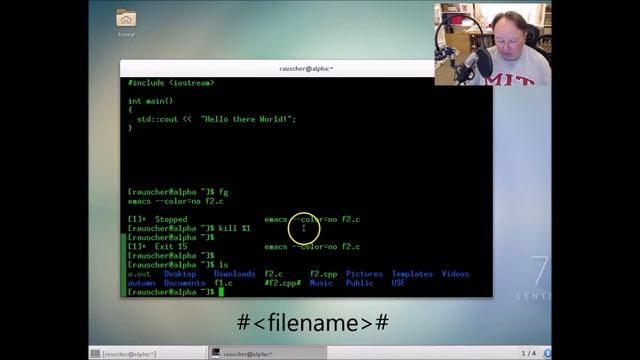Click the Public directory name

(x=360, y=283)
